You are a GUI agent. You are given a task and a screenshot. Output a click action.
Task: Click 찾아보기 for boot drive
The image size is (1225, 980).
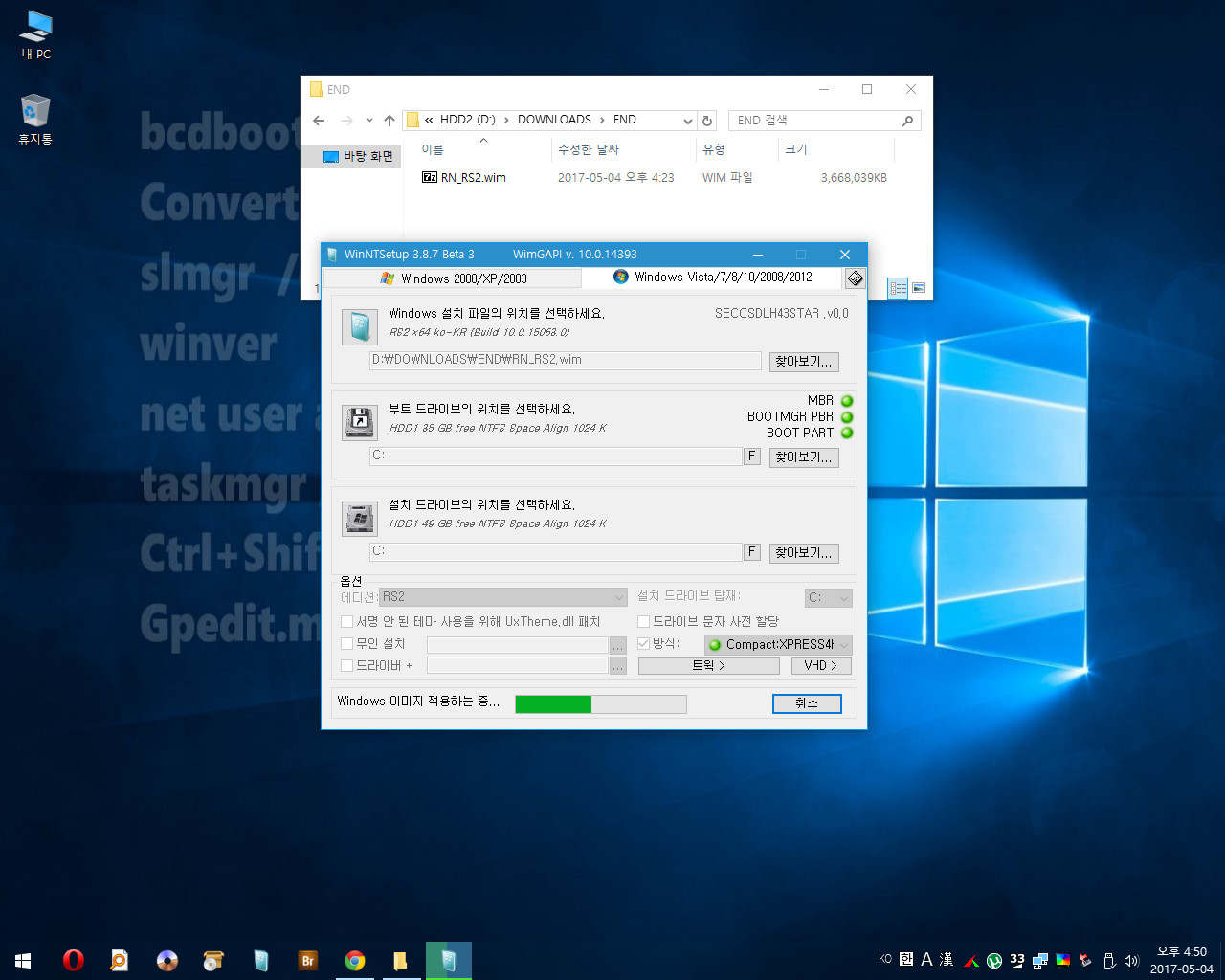[x=804, y=457]
